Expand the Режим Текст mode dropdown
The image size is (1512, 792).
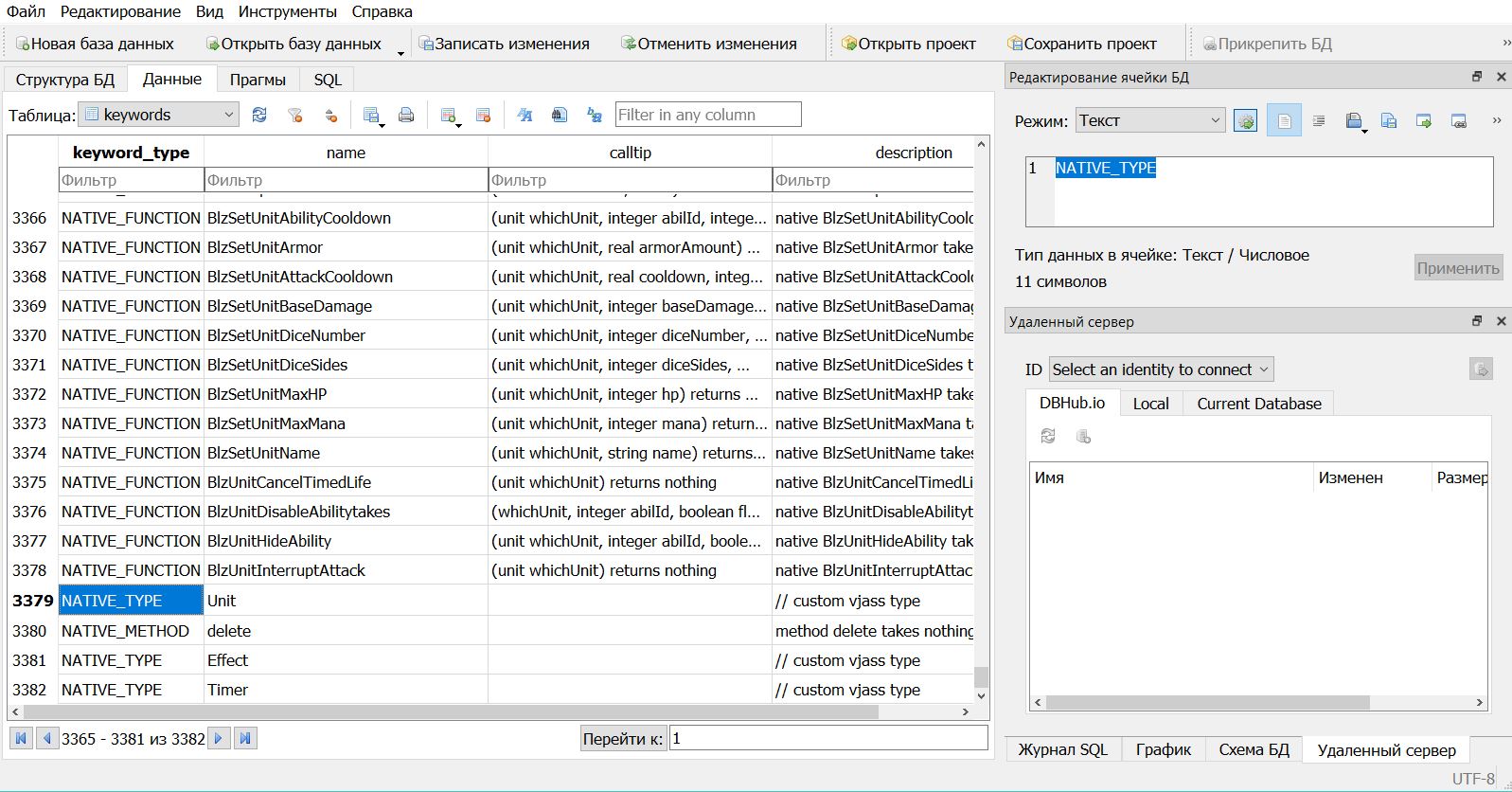pos(1150,120)
